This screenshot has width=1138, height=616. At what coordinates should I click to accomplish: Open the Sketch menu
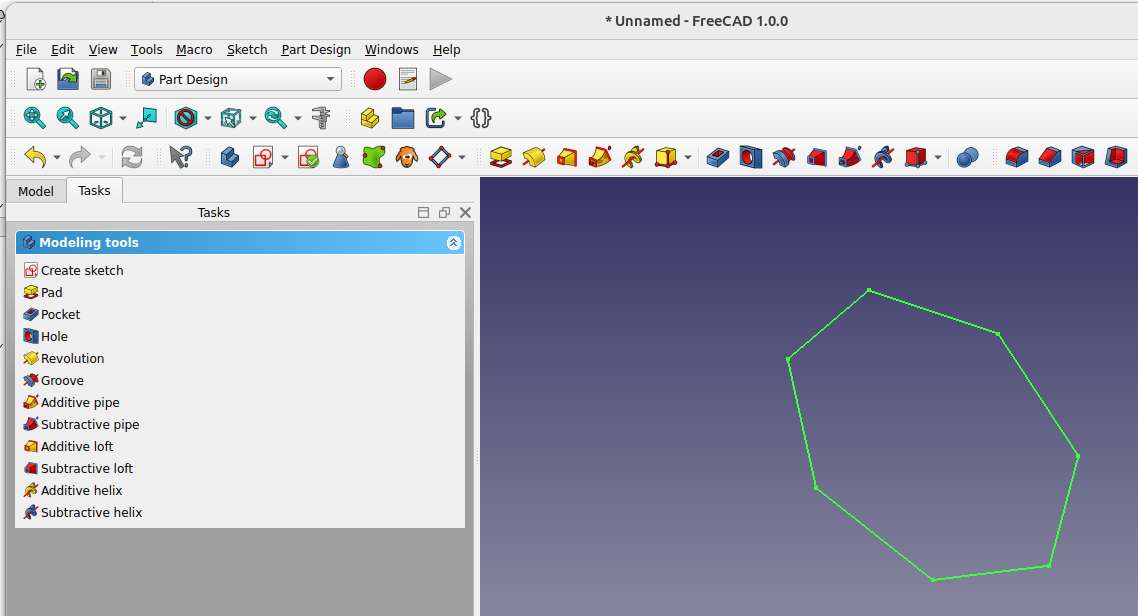pos(247,49)
